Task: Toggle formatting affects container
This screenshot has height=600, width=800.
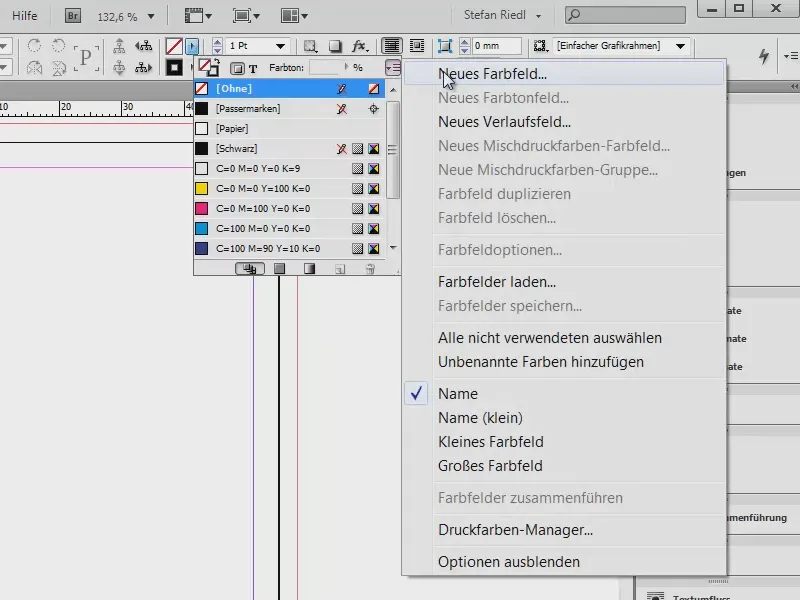Action: (x=237, y=68)
